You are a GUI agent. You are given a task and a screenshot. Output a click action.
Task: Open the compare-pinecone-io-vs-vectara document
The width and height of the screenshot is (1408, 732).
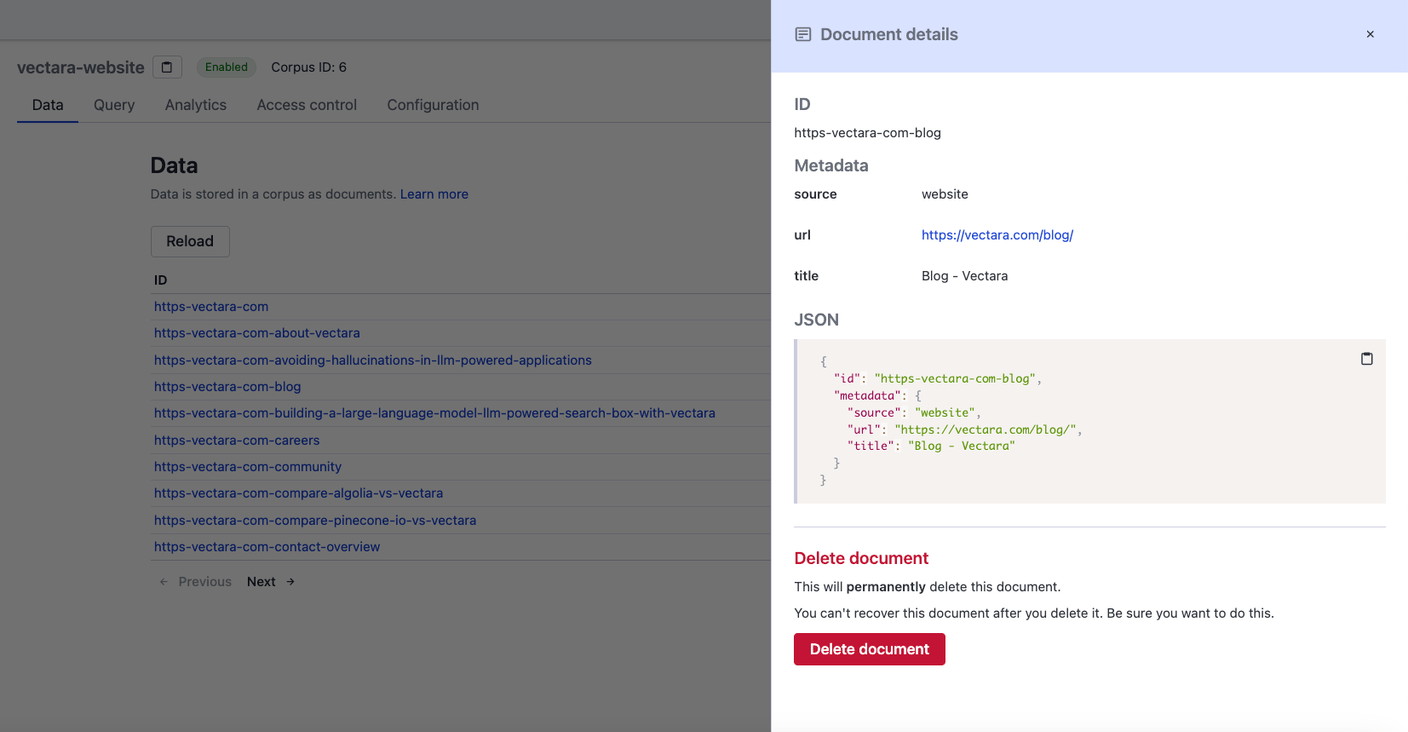pos(315,520)
